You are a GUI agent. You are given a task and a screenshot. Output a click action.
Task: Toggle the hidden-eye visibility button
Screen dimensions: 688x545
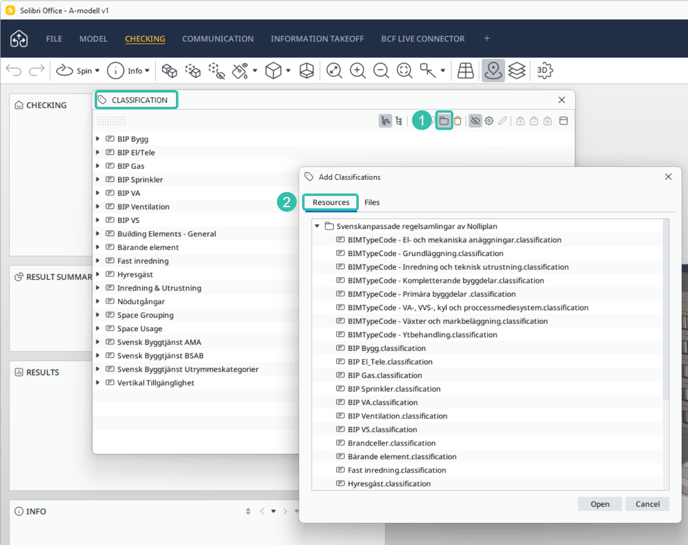[x=475, y=121]
